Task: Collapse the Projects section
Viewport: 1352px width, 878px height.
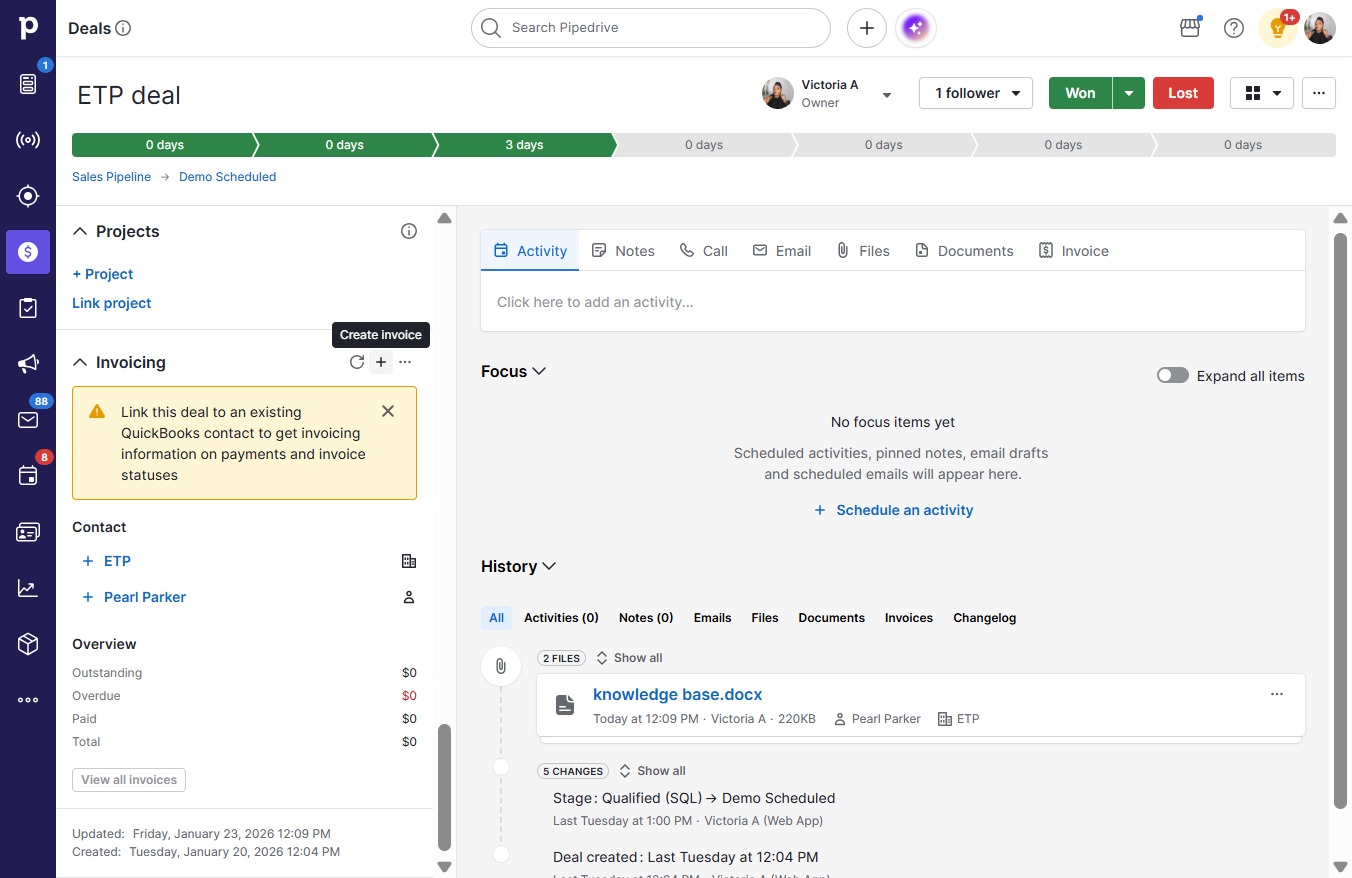Action: point(80,231)
